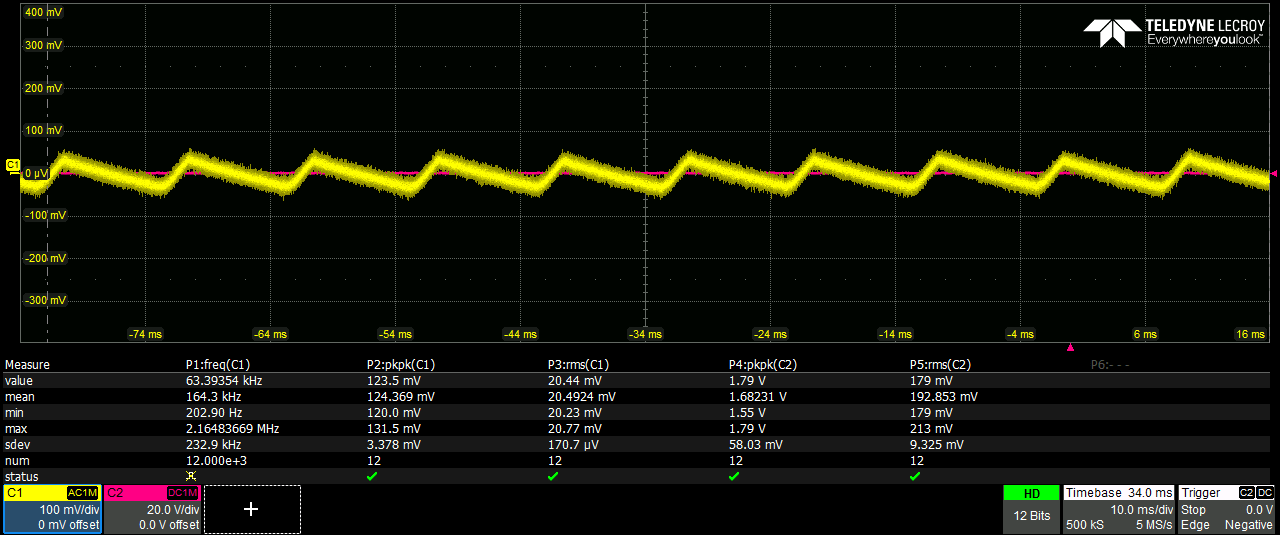
Task: Click the P1 status warning icon
Action: point(191,476)
